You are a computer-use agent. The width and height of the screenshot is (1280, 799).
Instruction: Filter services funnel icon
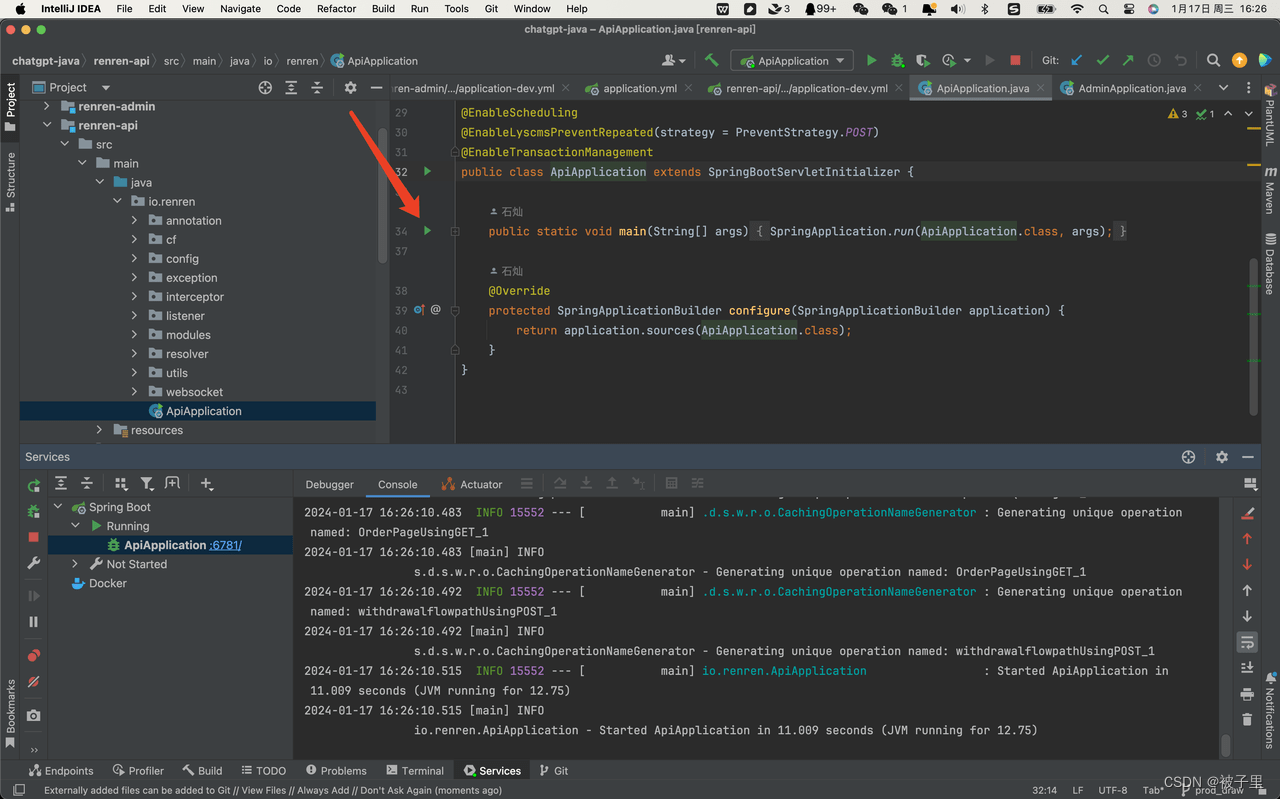point(147,484)
